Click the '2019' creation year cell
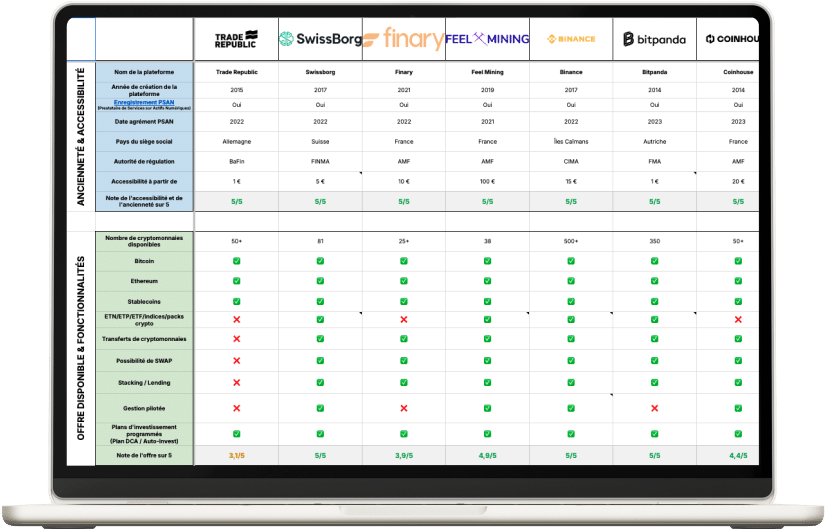Screen dimensions: 825x532 487,90
